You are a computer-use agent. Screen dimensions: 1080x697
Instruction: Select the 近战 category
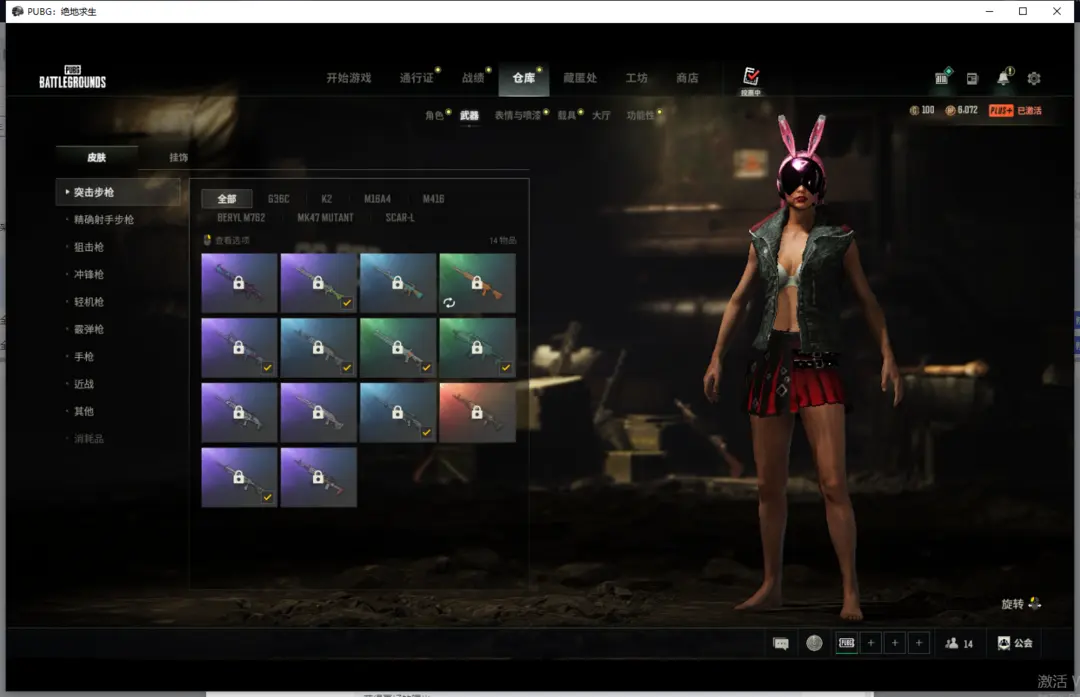coord(83,384)
